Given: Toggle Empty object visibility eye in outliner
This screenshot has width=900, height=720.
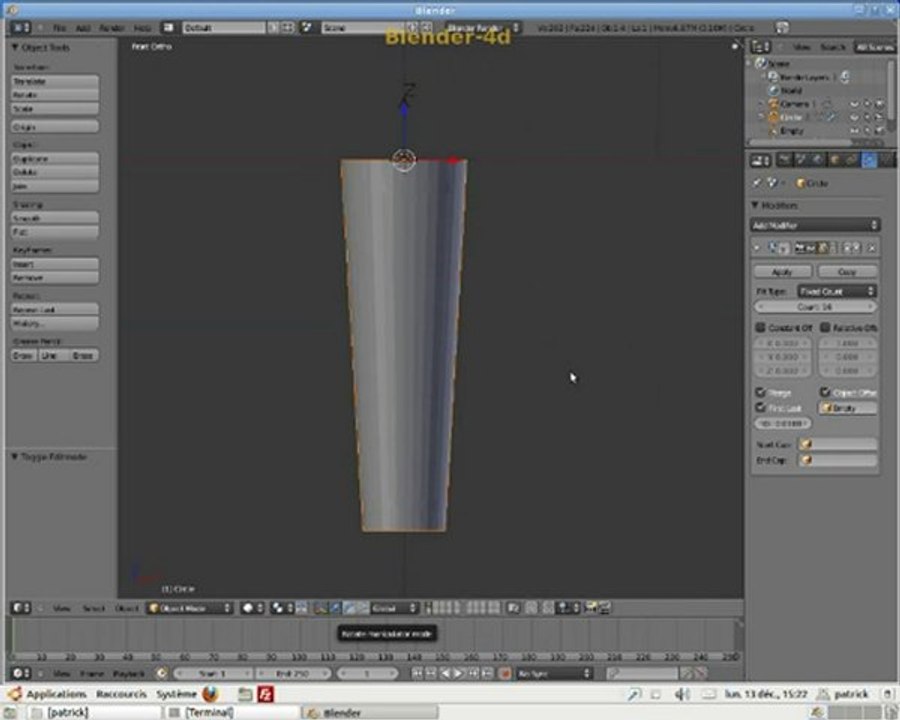Looking at the screenshot, I should [854, 131].
